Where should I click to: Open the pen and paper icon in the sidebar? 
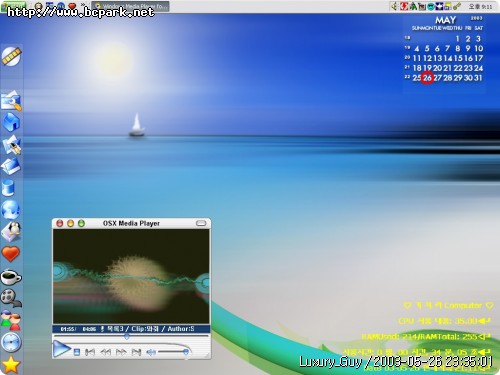(x=11, y=145)
